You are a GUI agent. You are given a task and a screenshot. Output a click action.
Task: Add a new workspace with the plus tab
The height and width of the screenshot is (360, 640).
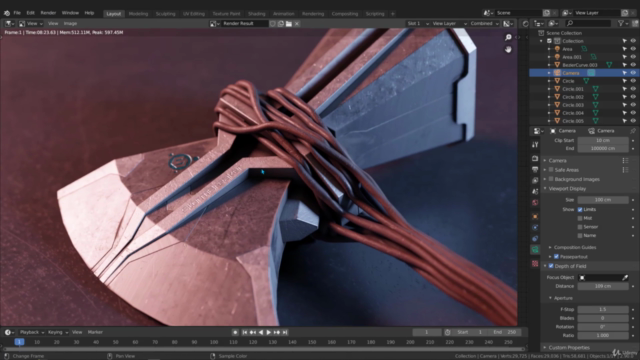coord(393,13)
